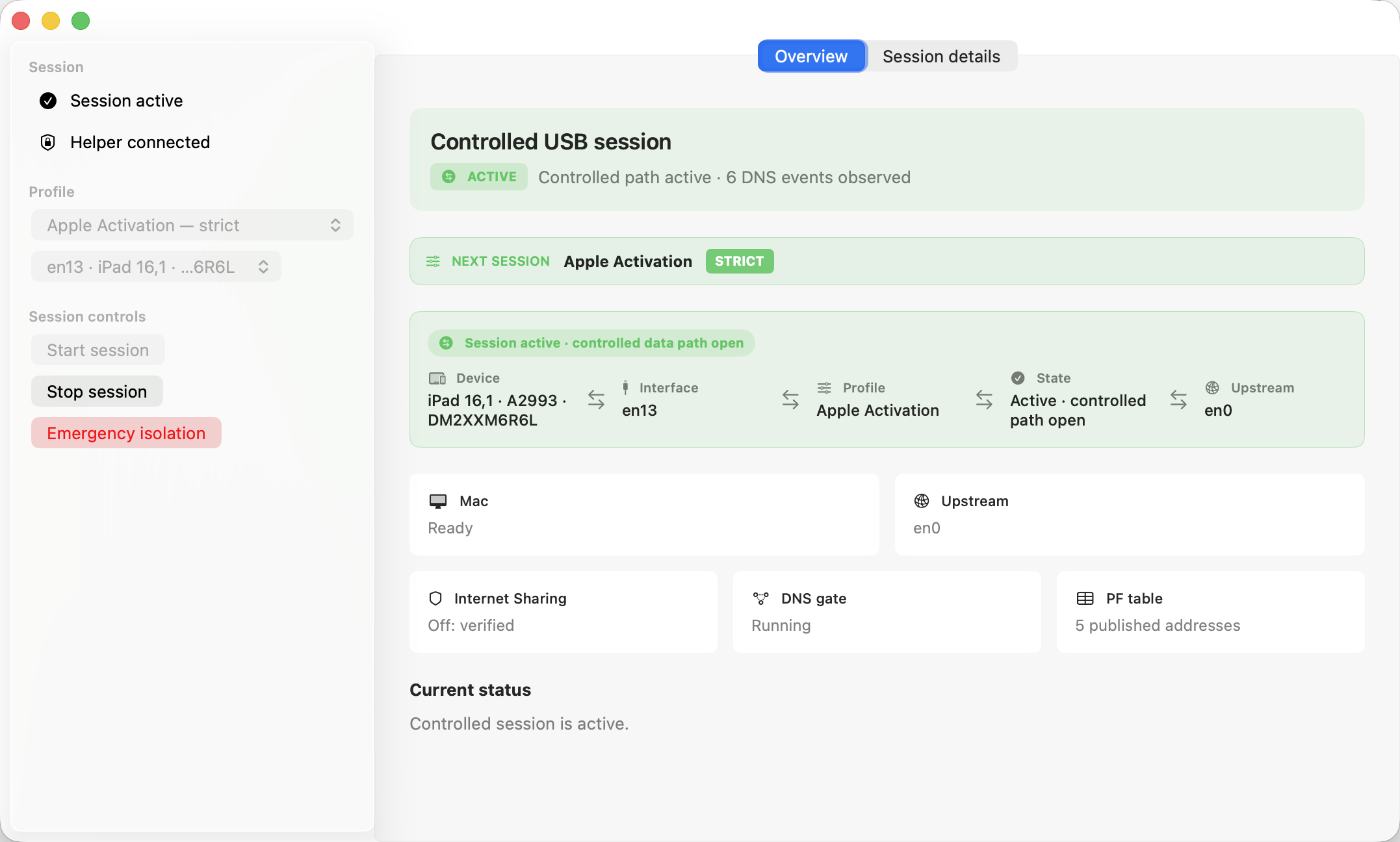Minimize the window with the yellow button
1400x842 pixels.
tap(51, 21)
